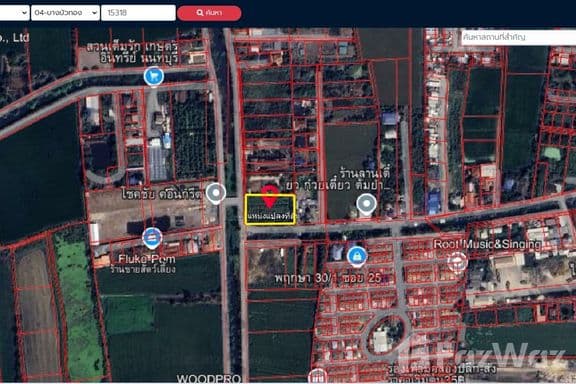Viewport: 576px width, 384px height.
Task: Click the parcel number field showing 15318
Action: point(138,13)
